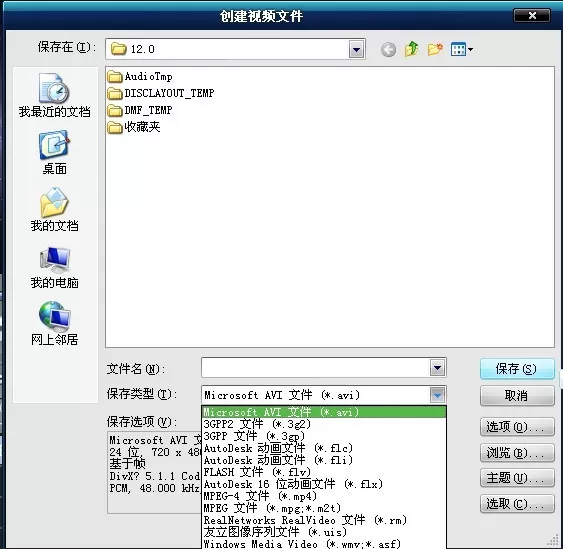Expand the file name history dropdown

coord(437,368)
